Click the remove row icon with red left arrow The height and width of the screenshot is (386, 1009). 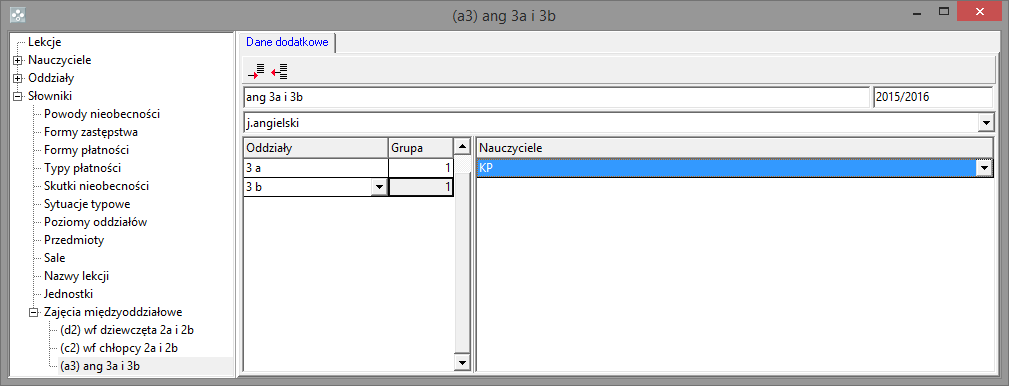click(x=279, y=71)
